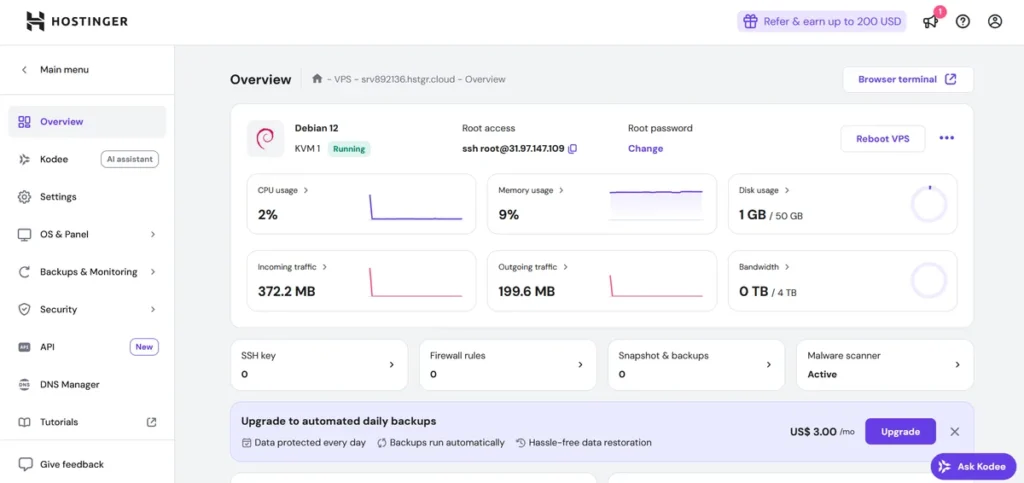This screenshot has height=483, width=1024.
Task: Open DNS Manager in the sidebar
Action: (87, 384)
